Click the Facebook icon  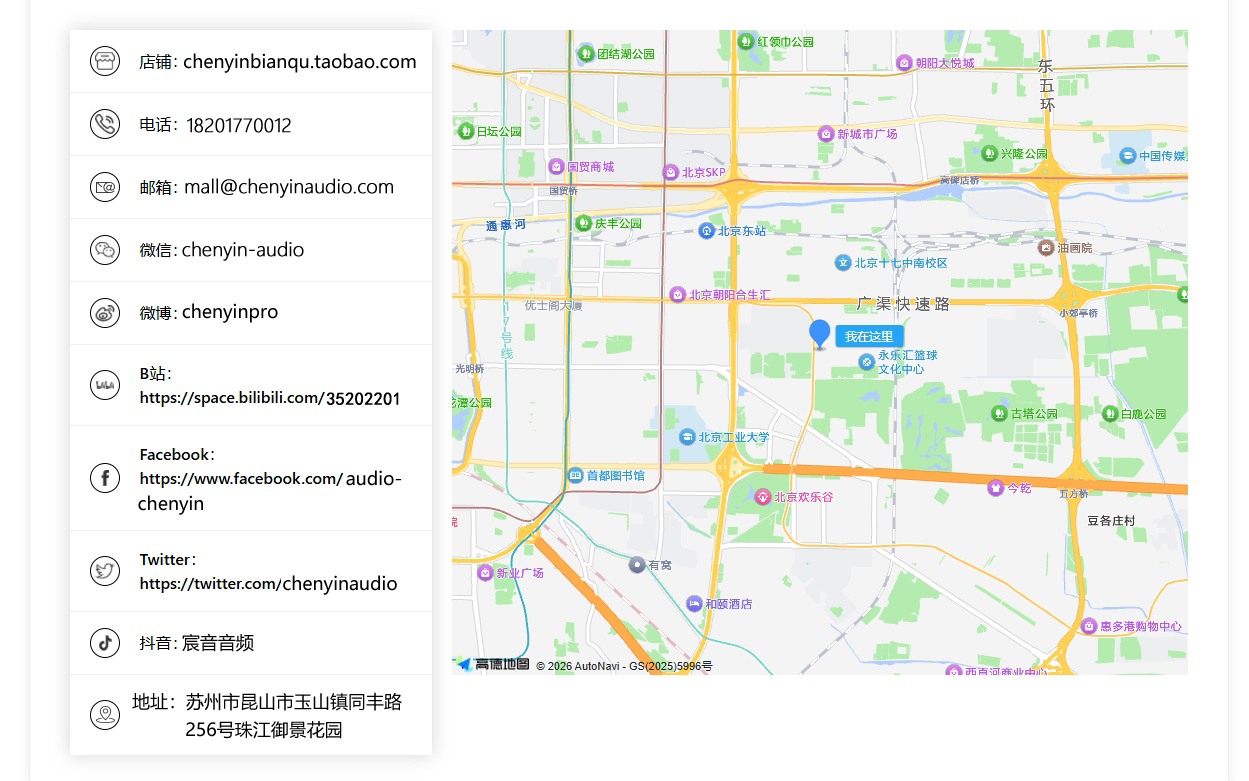coord(105,478)
